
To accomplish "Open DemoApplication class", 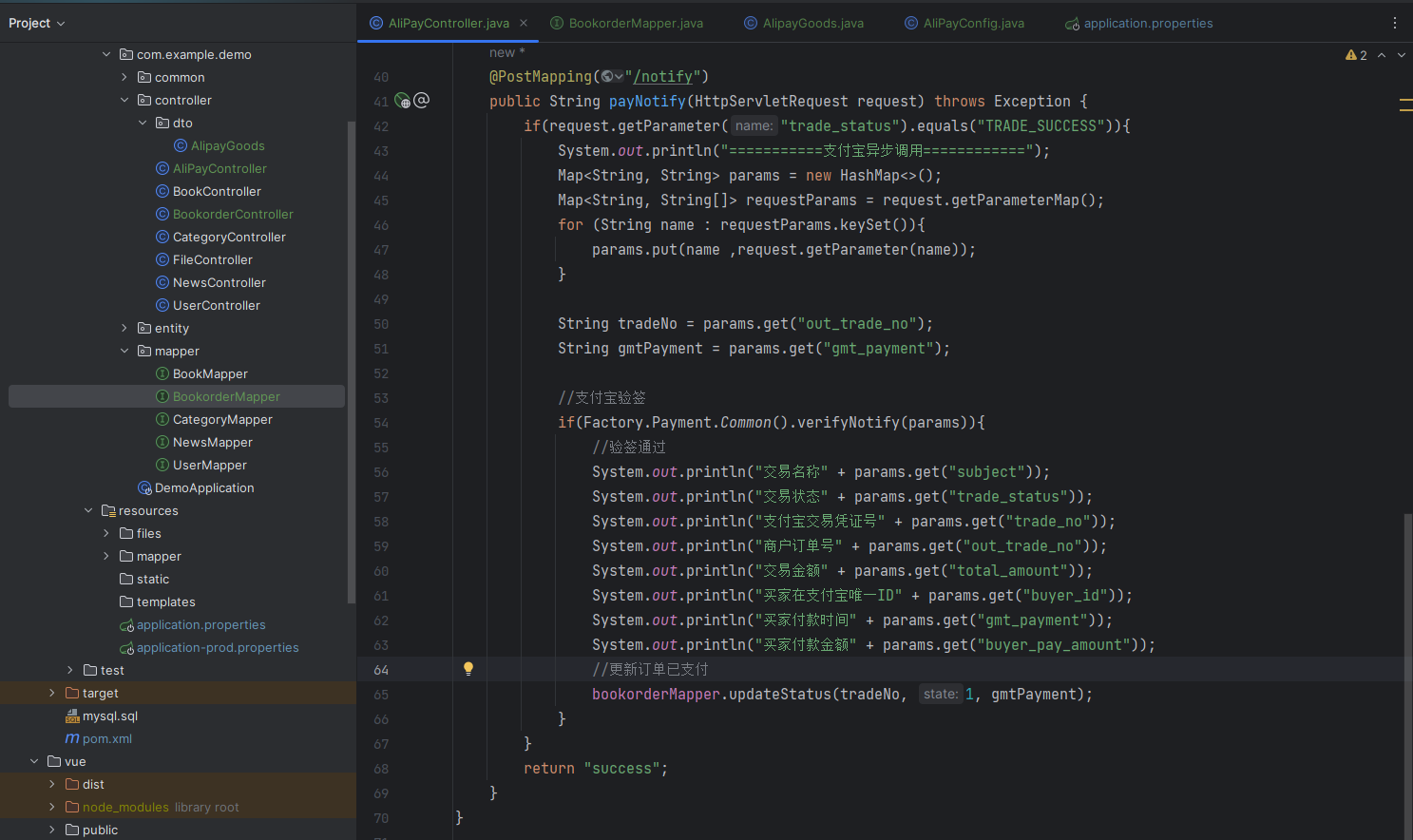I will pos(196,487).
